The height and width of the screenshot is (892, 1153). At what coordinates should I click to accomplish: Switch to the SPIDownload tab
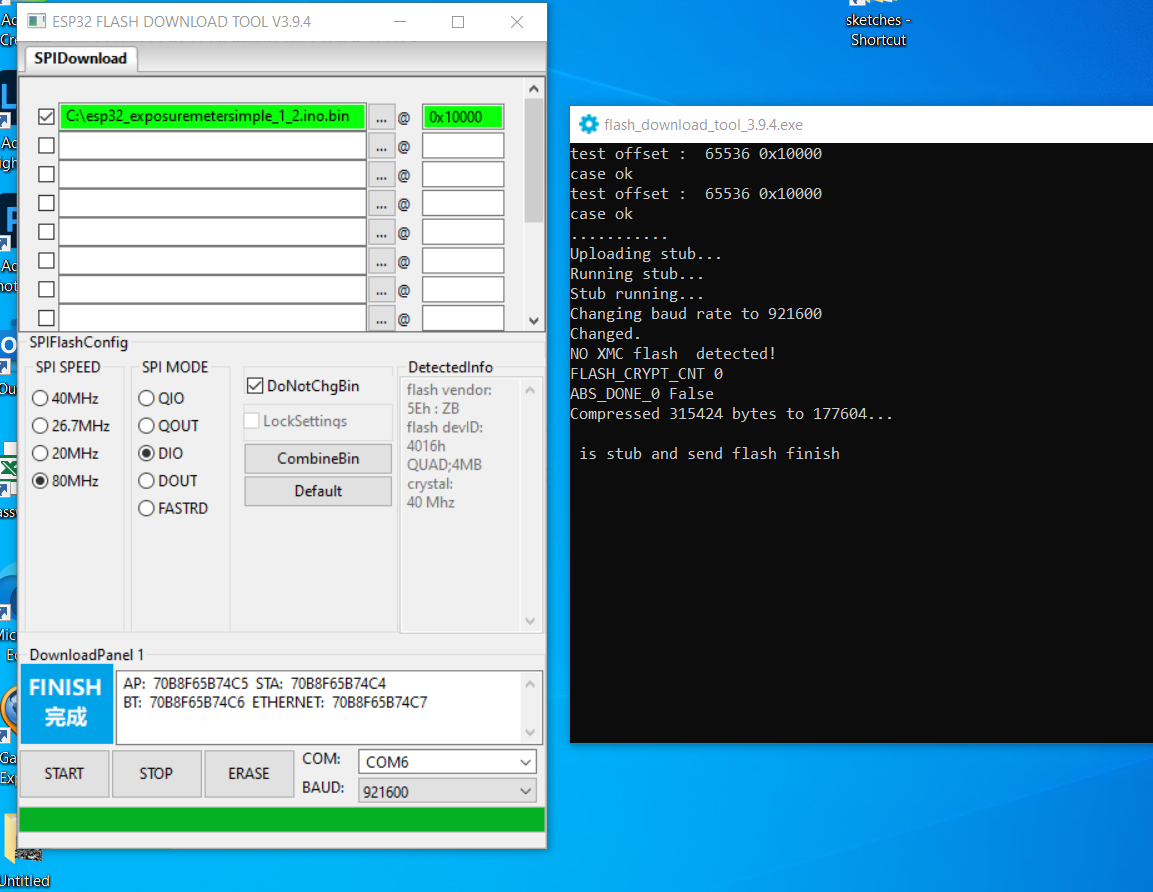[80, 58]
